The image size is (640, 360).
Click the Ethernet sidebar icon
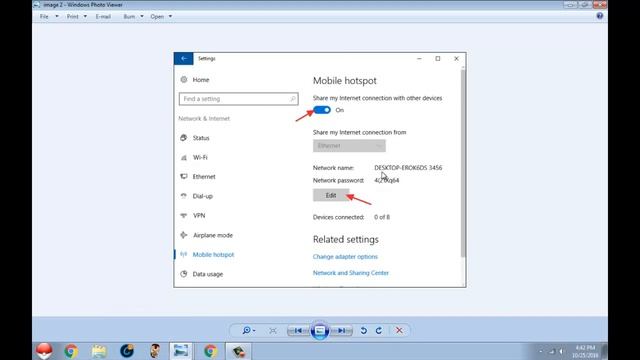coord(184,177)
